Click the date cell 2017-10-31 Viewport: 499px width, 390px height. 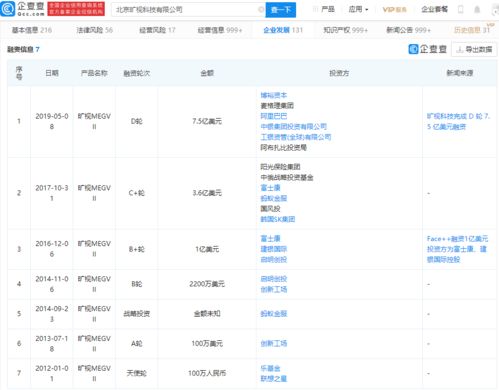click(52, 193)
